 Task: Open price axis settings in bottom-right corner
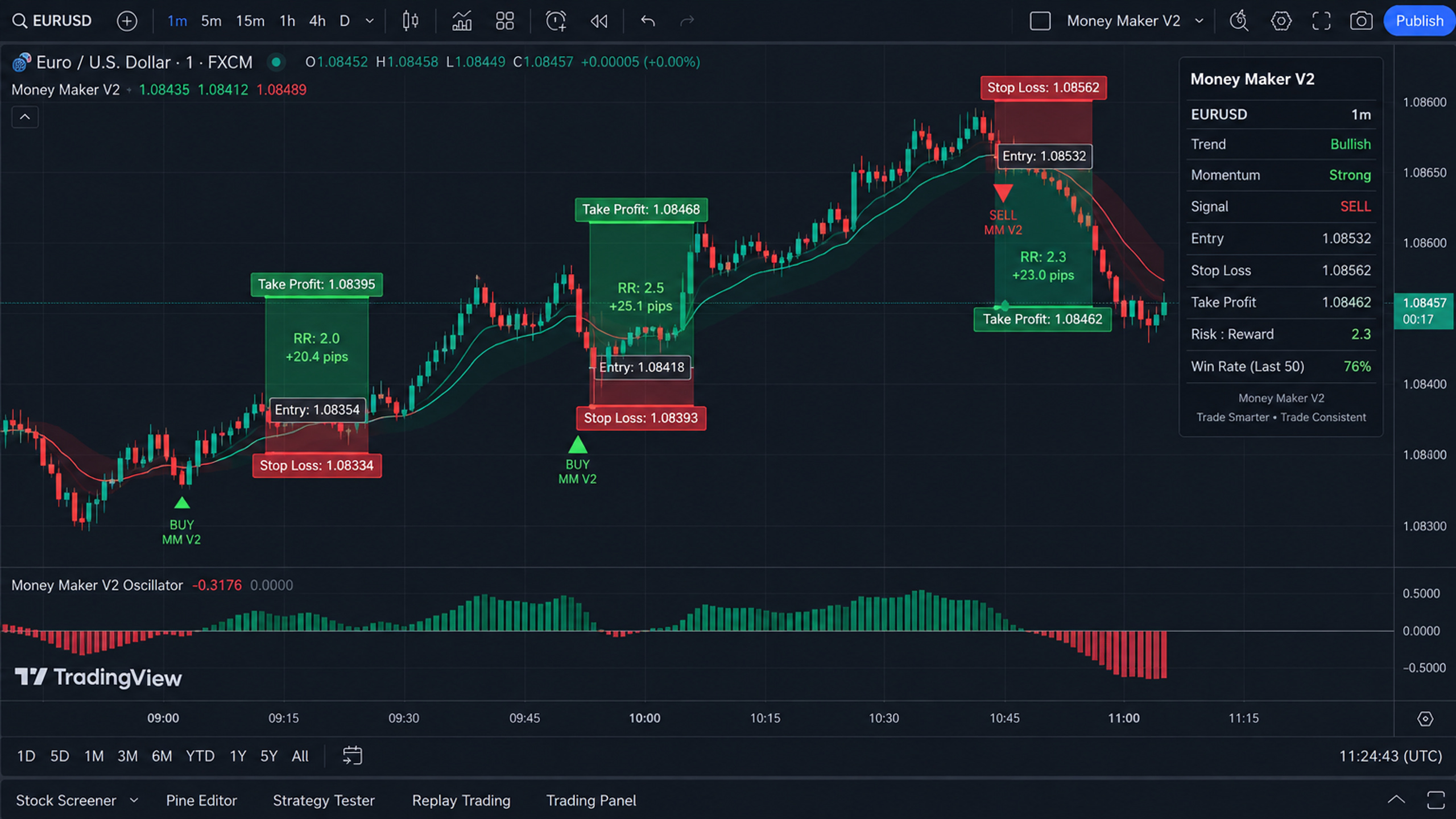pos(1425,719)
